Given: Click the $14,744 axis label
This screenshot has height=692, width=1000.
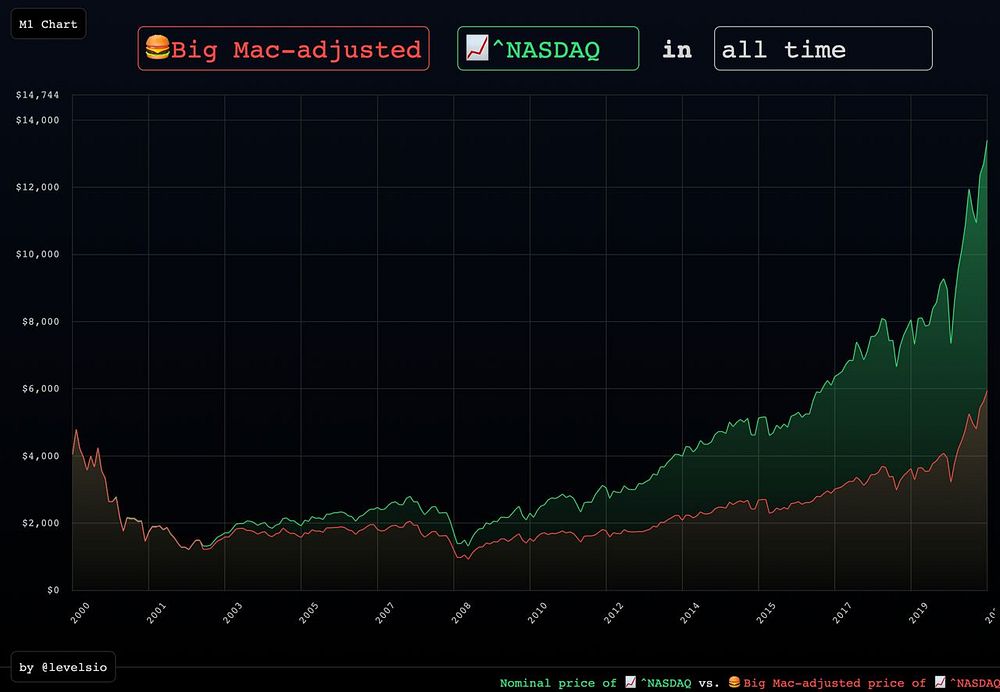Looking at the screenshot, I should point(38,95).
